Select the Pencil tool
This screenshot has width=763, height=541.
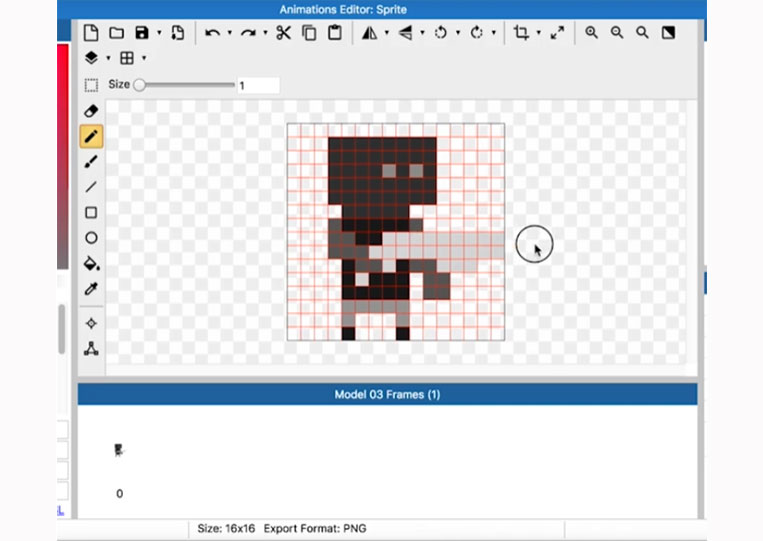click(x=91, y=136)
